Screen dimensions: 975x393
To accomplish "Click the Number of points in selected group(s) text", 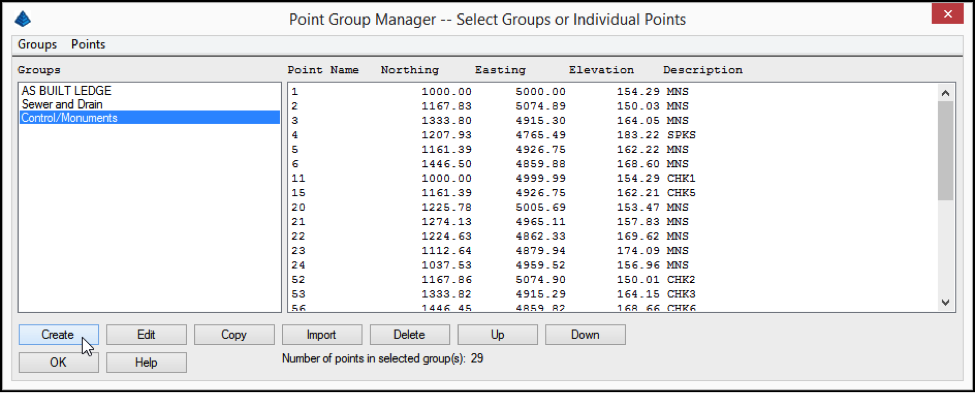I will 382,358.
